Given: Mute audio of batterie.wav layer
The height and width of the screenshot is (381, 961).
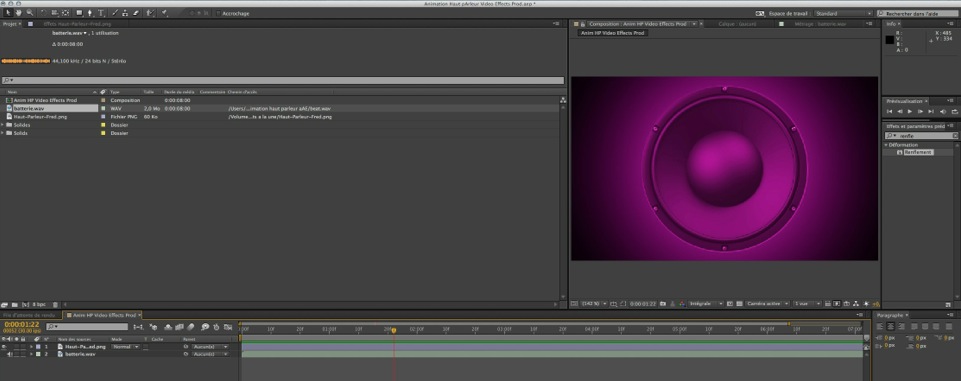Looking at the screenshot, I should tap(10, 354).
